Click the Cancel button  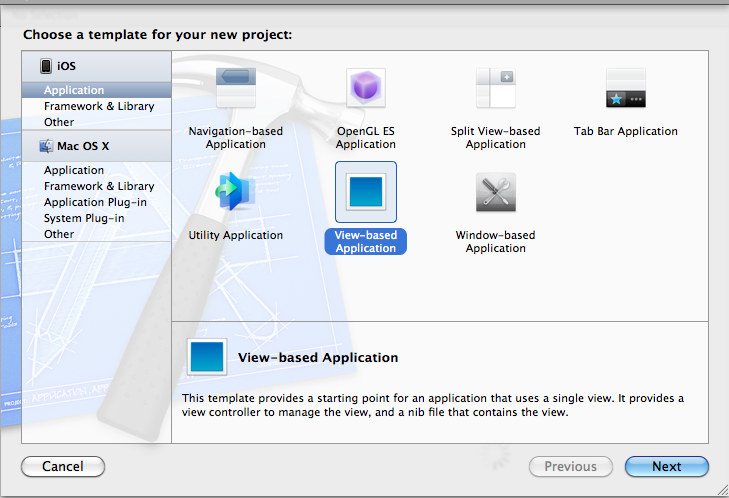click(63, 466)
